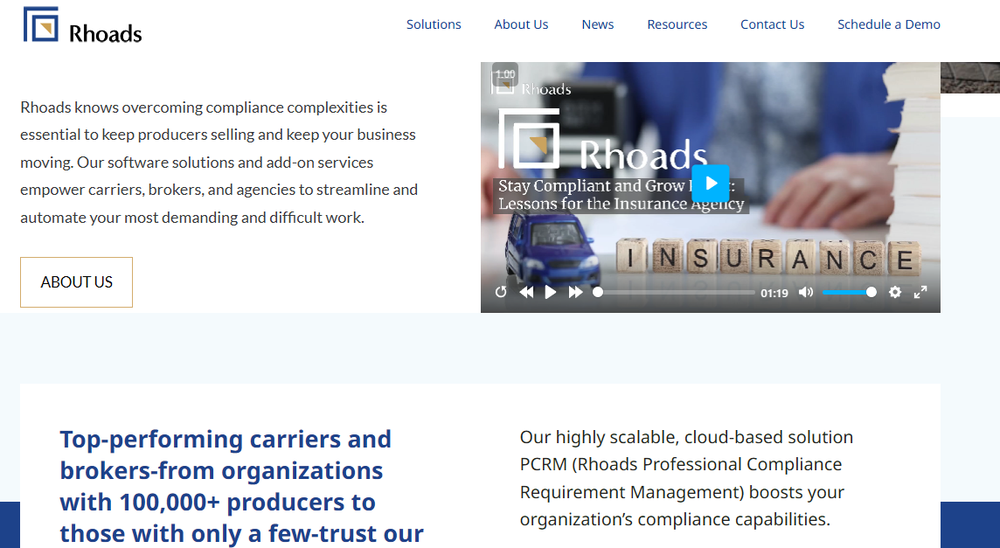Click the 'Rhoads knows overcoming compliance' paragraph
This screenshot has width=1000, height=548.
pyautogui.click(x=219, y=162)
